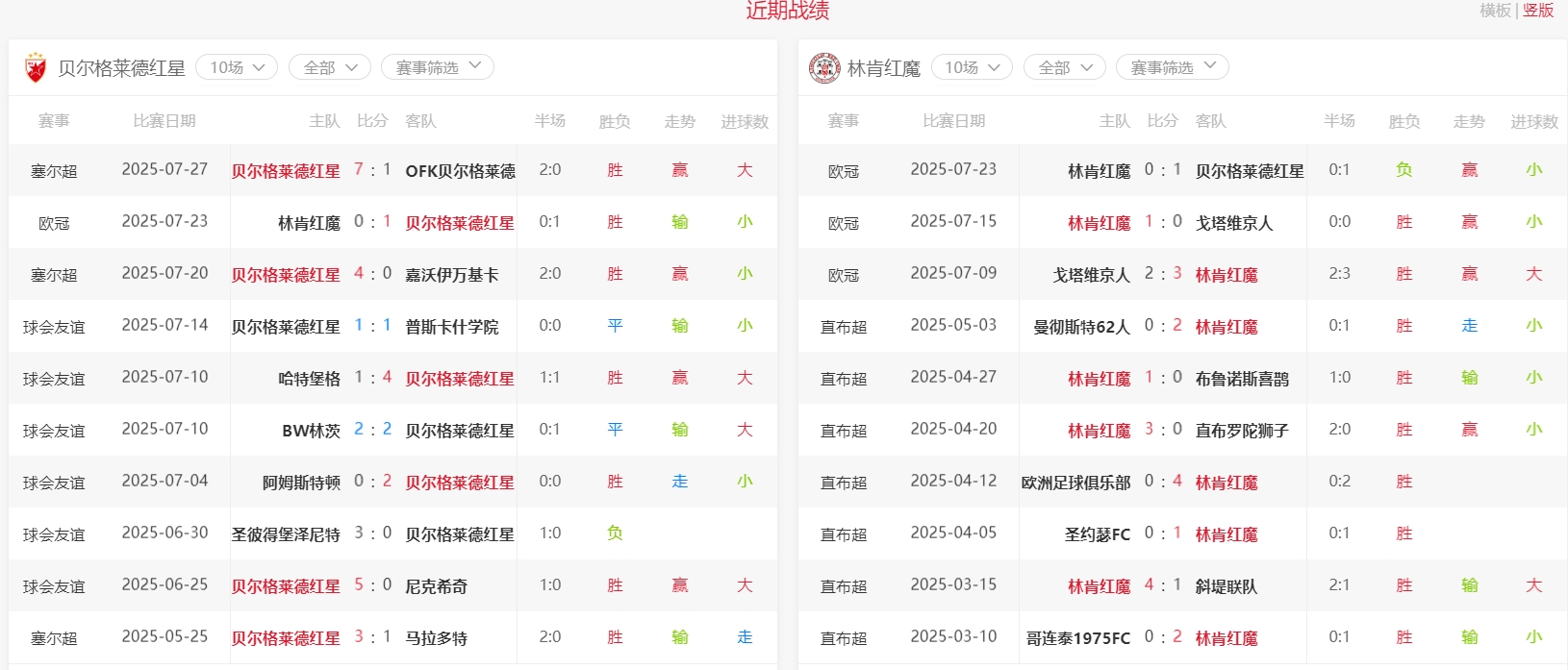The height and width of the screenshot is (670, 1568).
Task: Open 赛事筛选 dropdown in right panel
Action: [x=1173, y=67]
